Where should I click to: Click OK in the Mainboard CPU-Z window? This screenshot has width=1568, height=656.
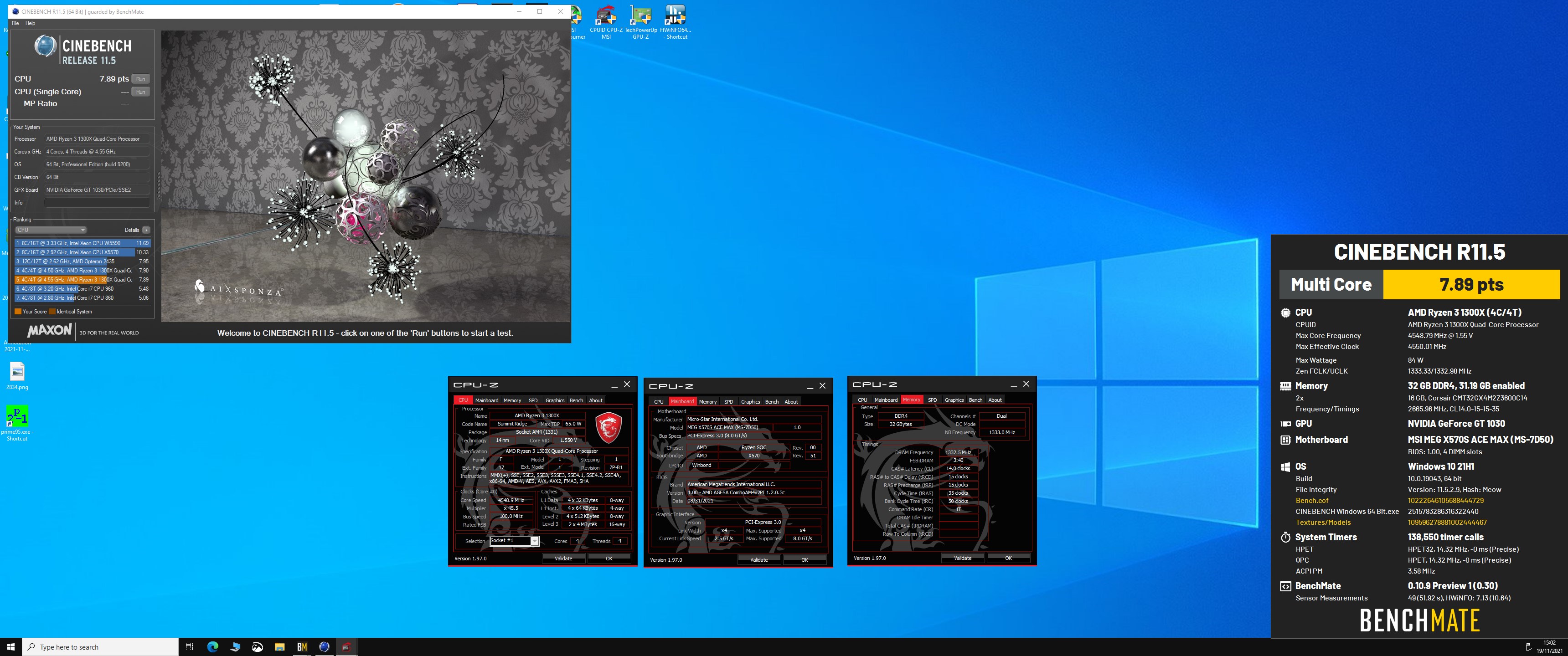805,560
